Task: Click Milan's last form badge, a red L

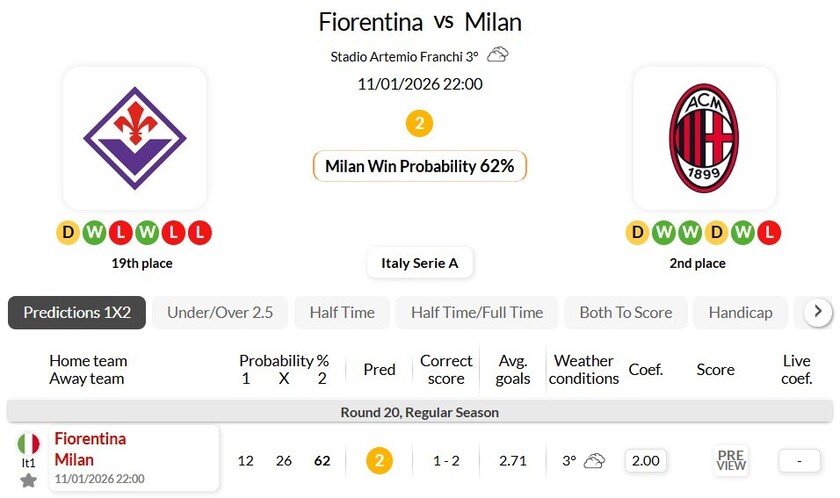Action: click(x=768, y=233)
